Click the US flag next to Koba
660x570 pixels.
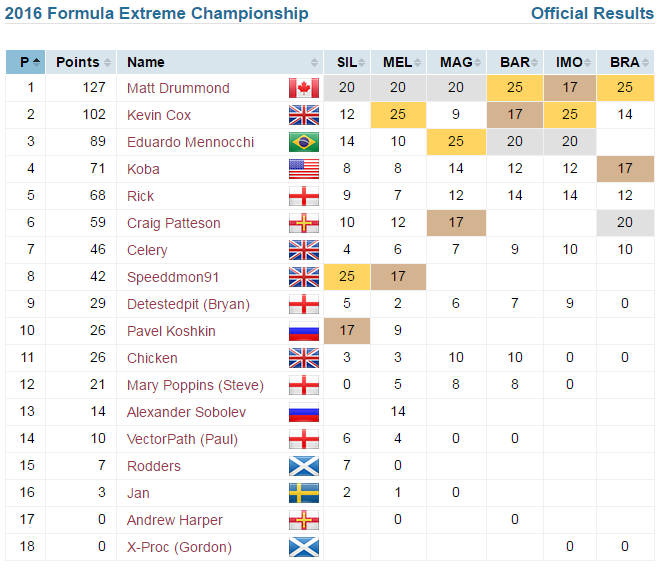coord(303,169)
